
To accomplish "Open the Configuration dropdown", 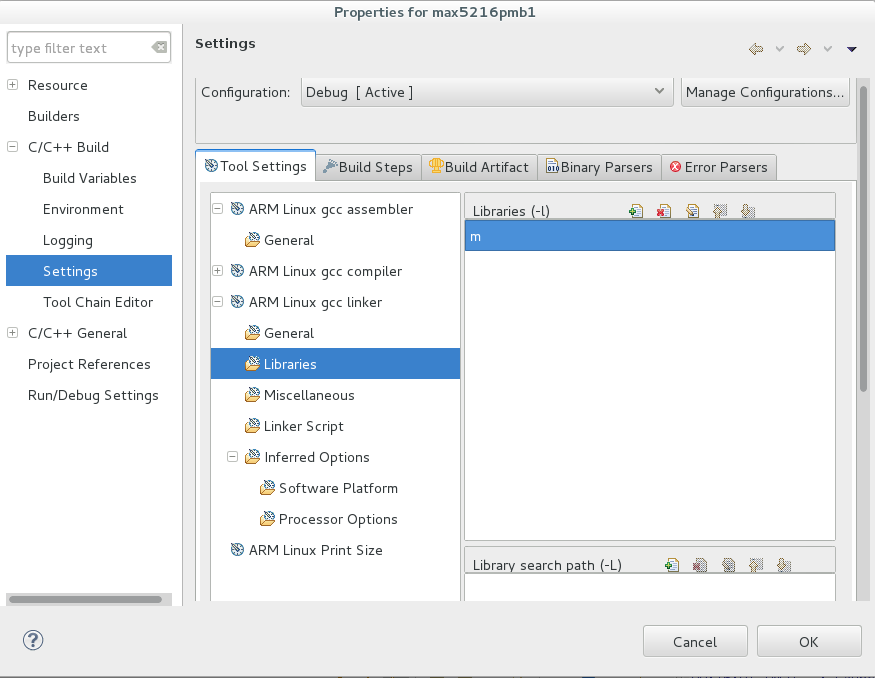I will point(660,91).
